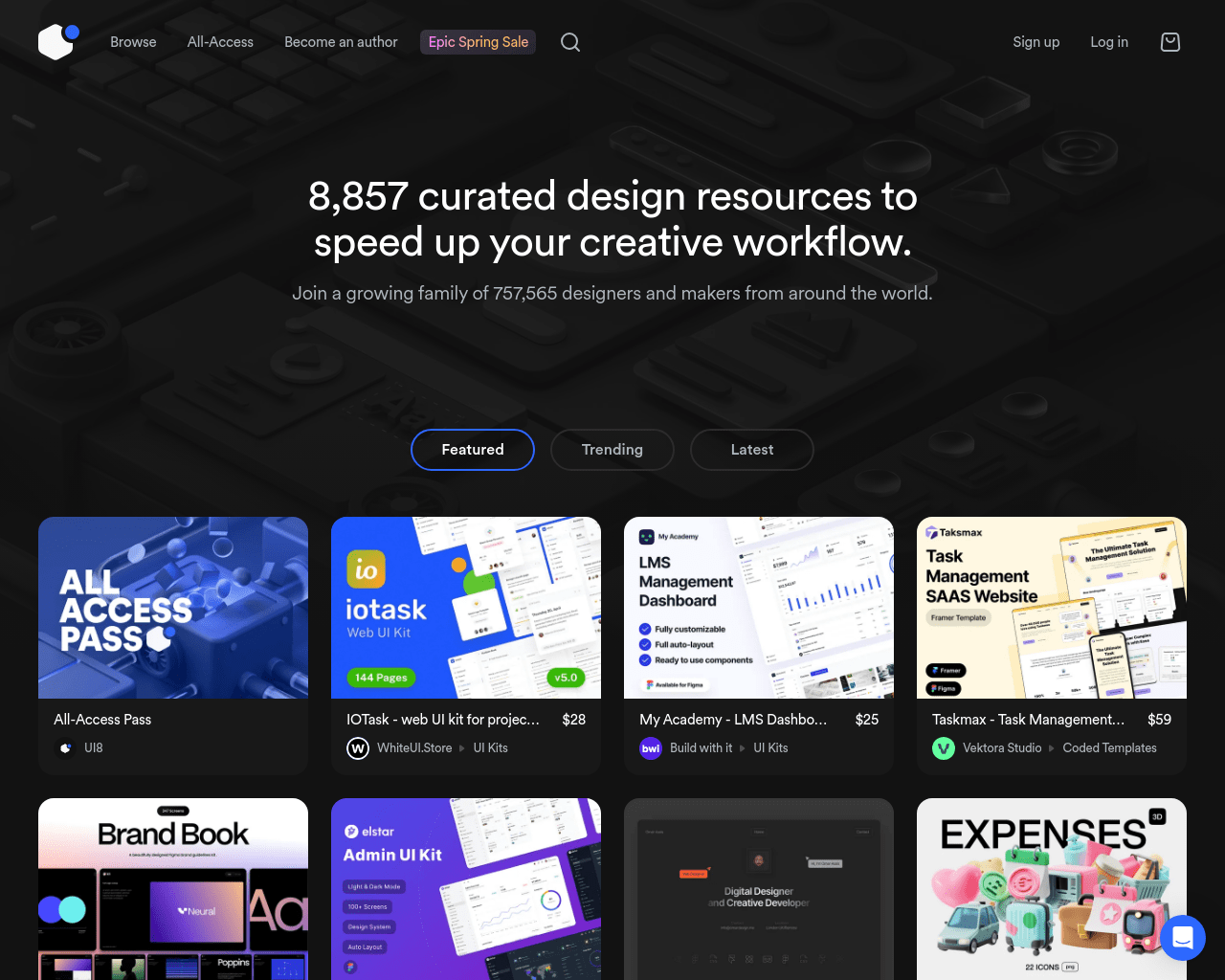Screen dimensions: 1225x980
Task: Go to Become an author
Action: tap(341, 42)
